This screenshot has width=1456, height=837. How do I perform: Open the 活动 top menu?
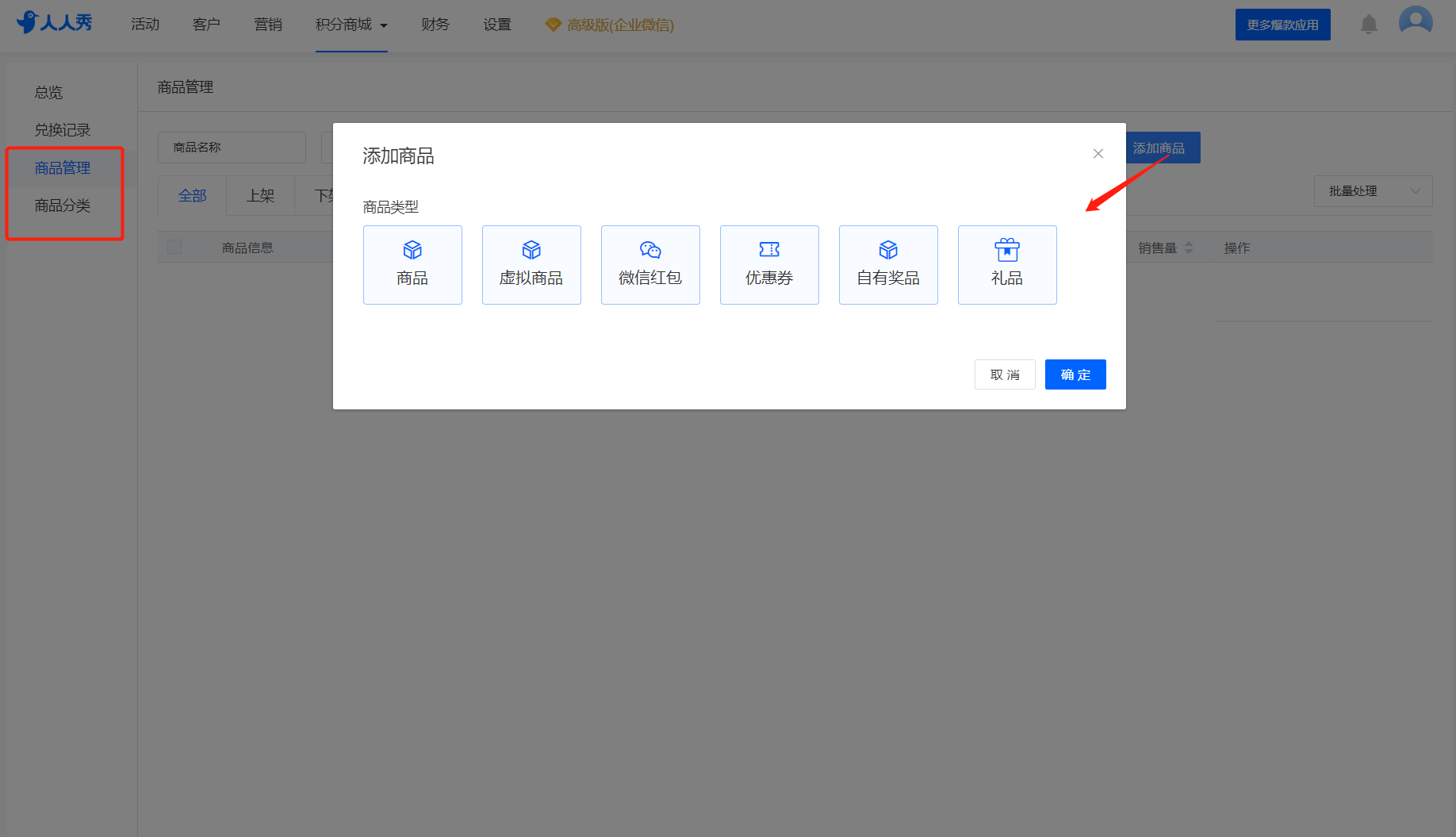[145, 25]
